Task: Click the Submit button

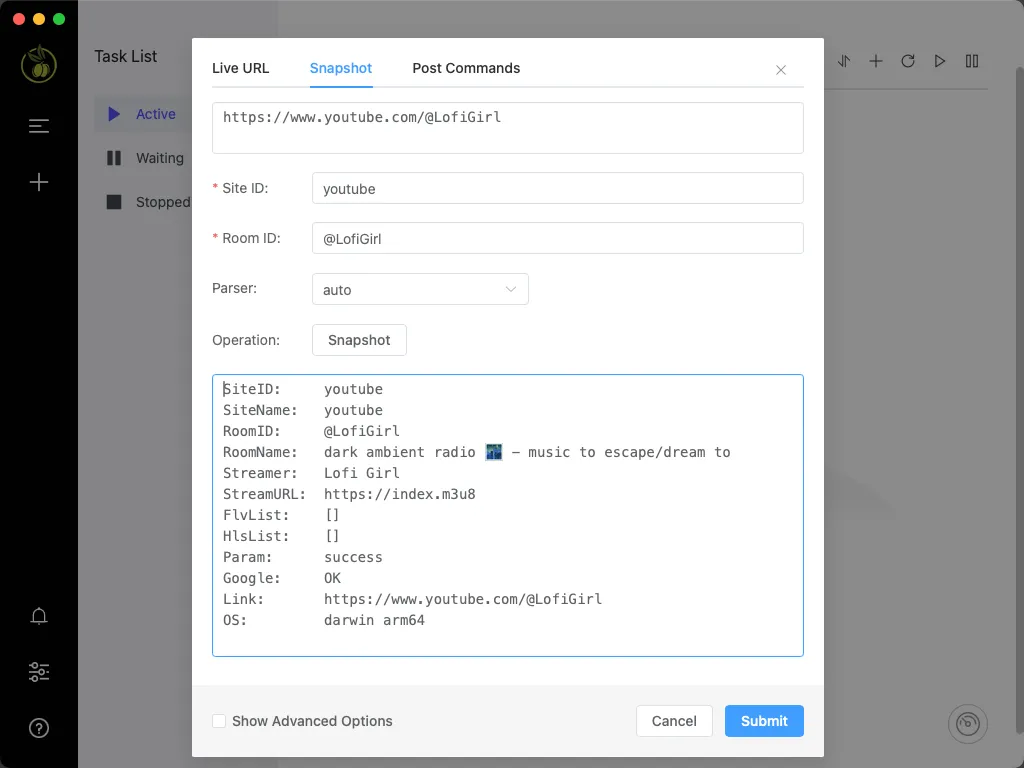Action: (x=764, y=721)
